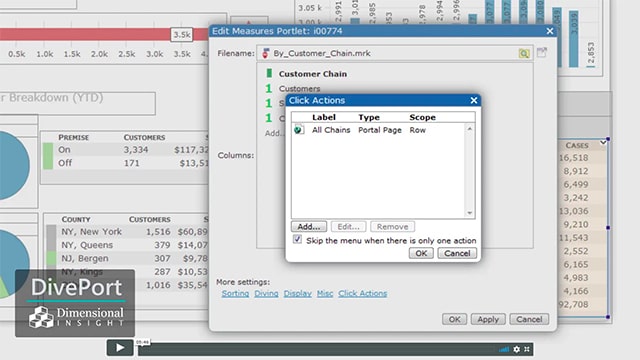Confirm Click Actions dialog with OK
640x360 pixels.
click(421, 253)
